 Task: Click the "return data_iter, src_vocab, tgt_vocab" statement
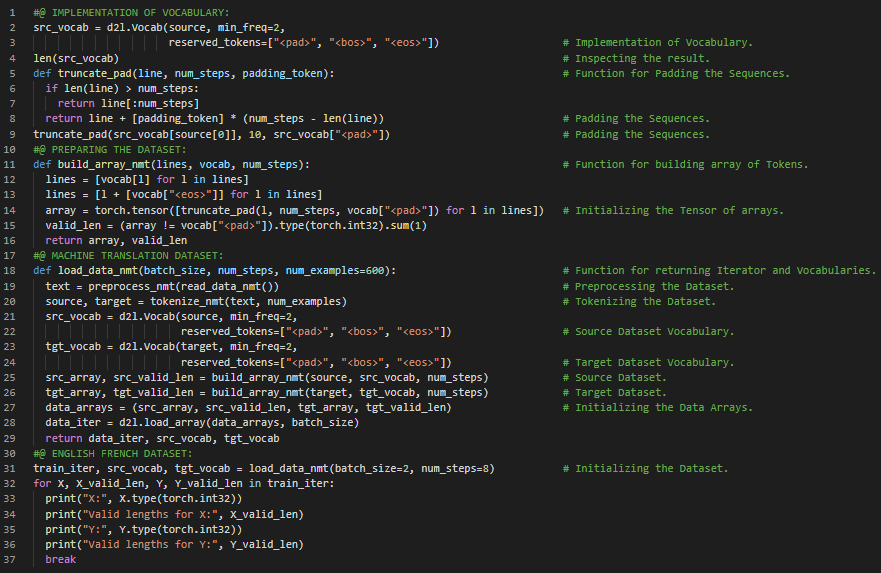pyautogui.click(x=162, y=438)
